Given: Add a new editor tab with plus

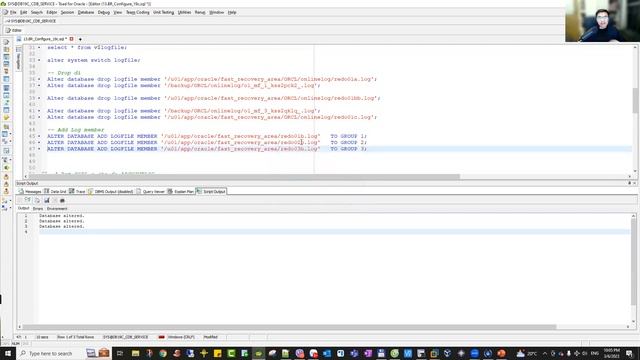Looking at the screenshot, I should tap(80, 39).
